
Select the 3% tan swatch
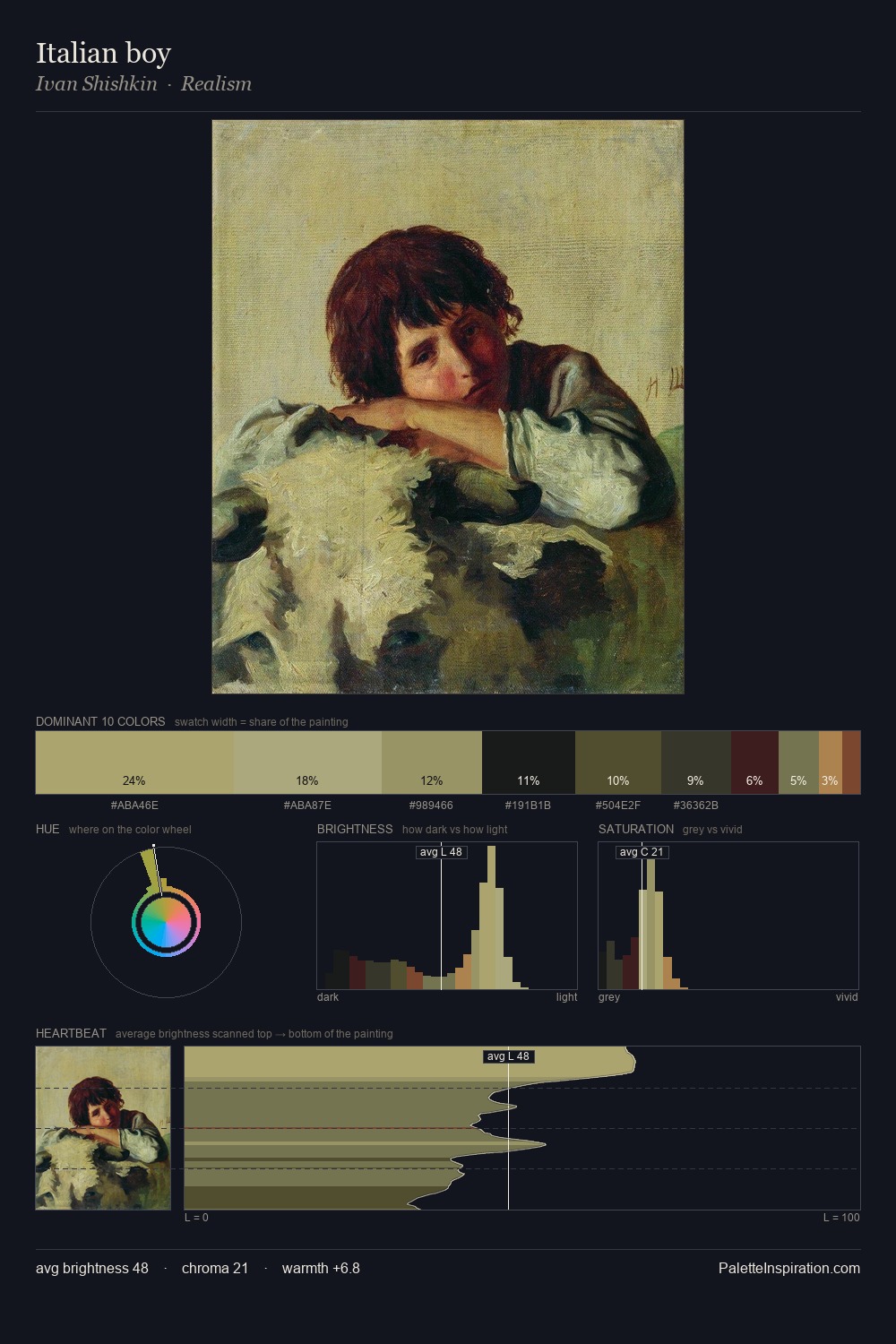[x=831, y=762]
